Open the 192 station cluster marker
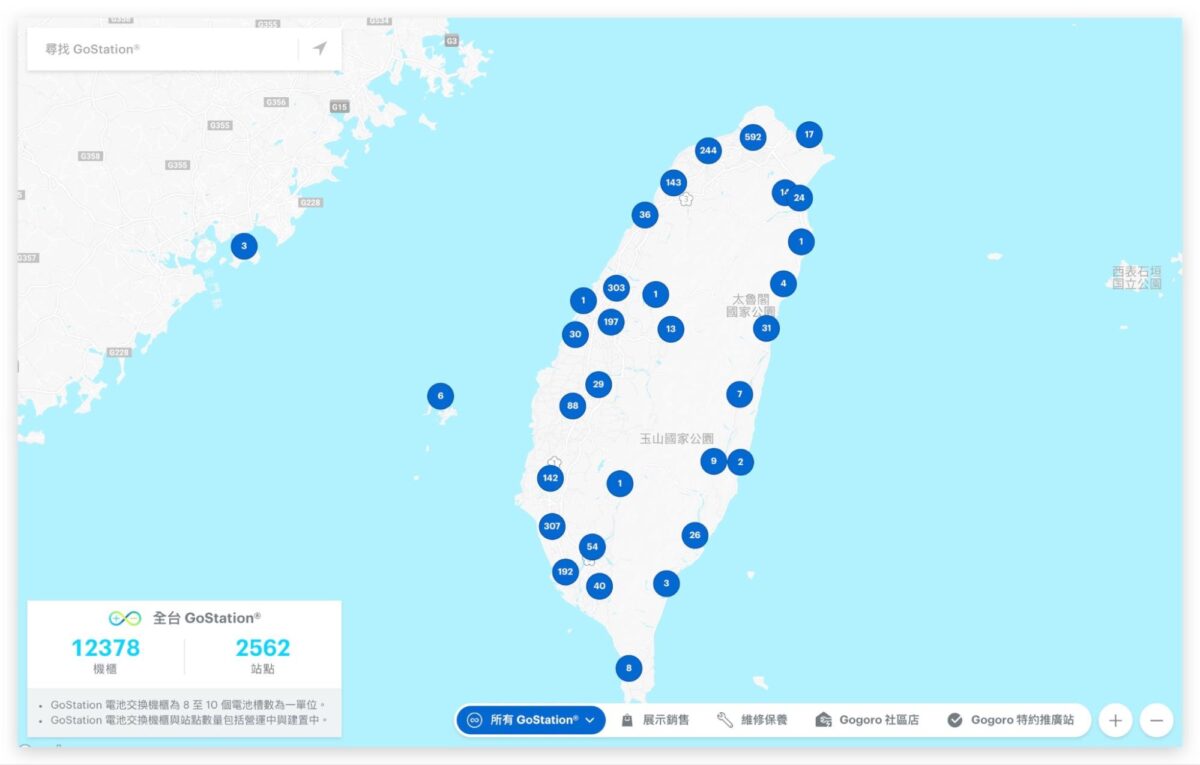 pos(566,572)
